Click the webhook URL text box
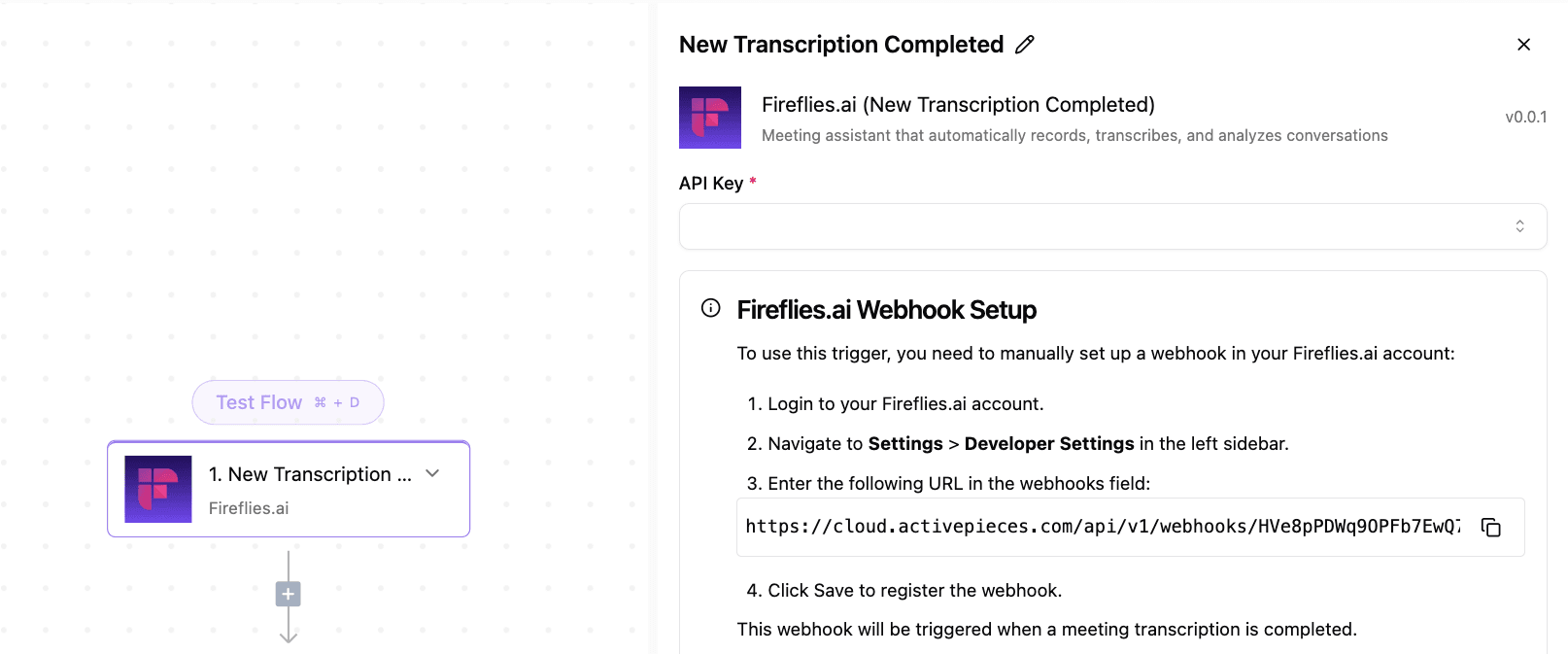This screenshot has height=654, width=1568. point(1103,527)
